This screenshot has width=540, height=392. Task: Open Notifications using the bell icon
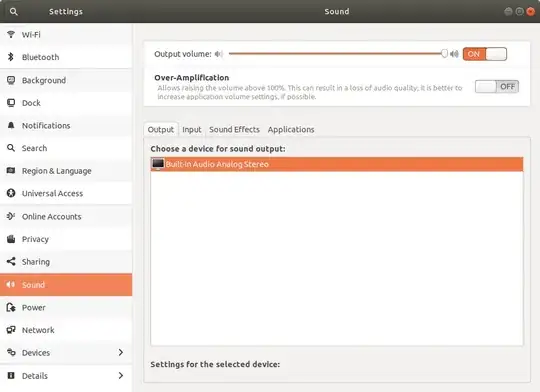pyautogui.click(x=11, y=125)
